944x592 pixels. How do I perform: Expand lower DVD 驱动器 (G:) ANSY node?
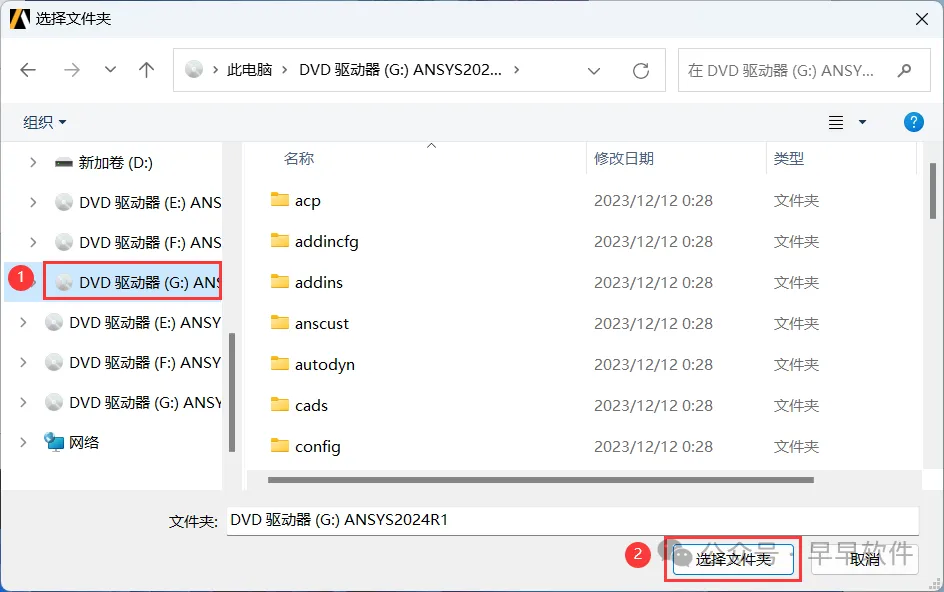click(23, 402)
